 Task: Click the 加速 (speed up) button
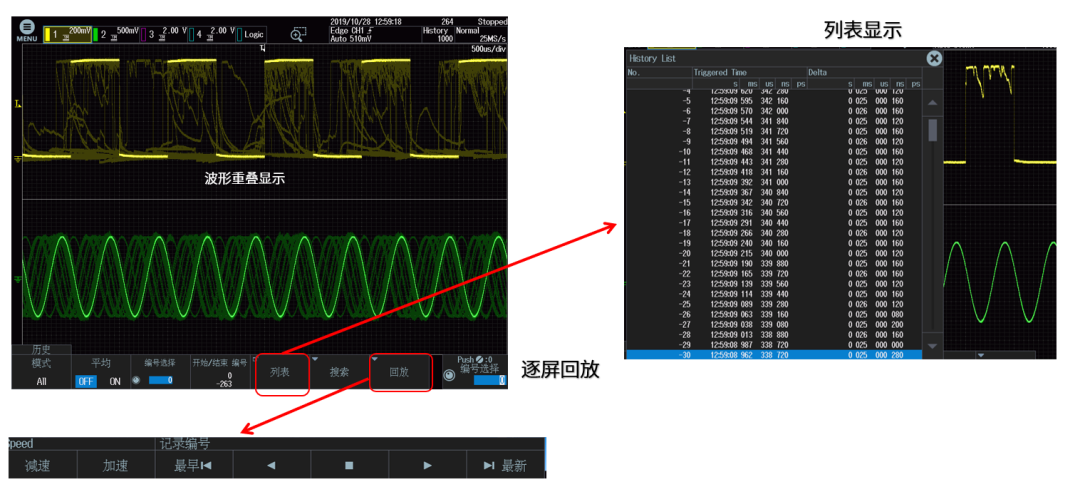click(116, 465)
